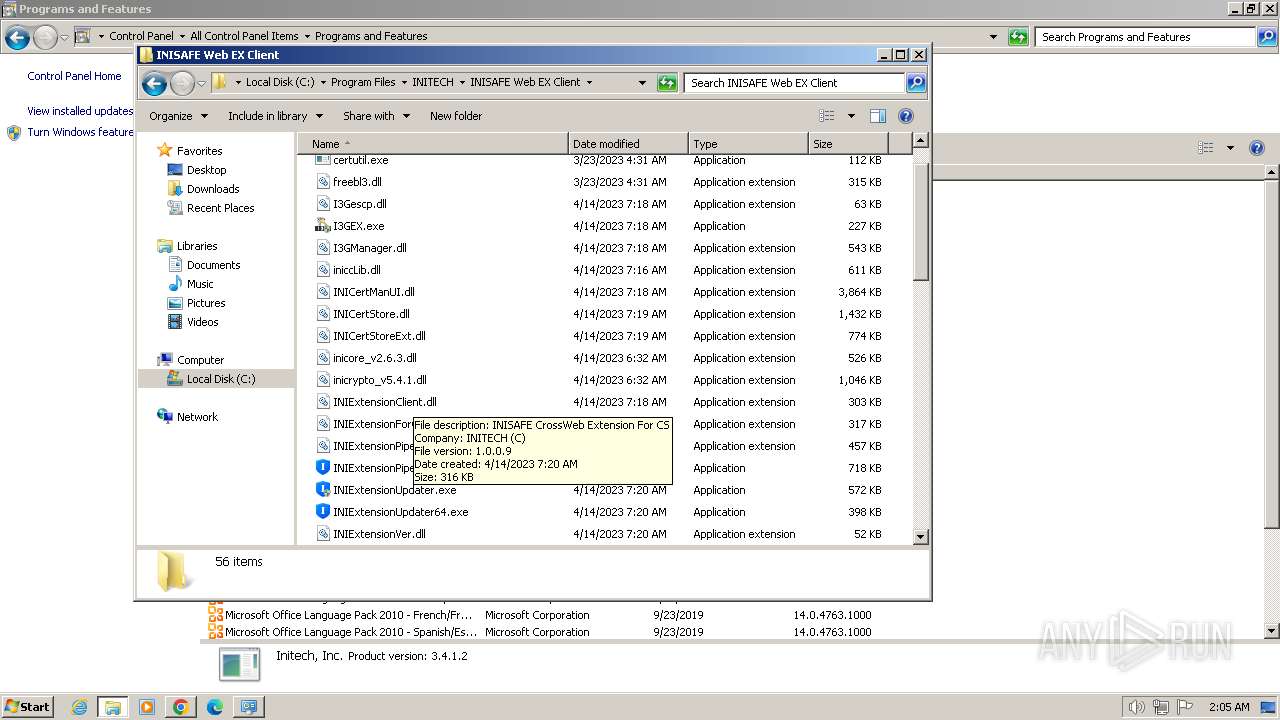The width and height of the screenshot is (1280, 720).
Task: Sort by the Type column header
Action: pyautogui.click(x=748, y=144)
